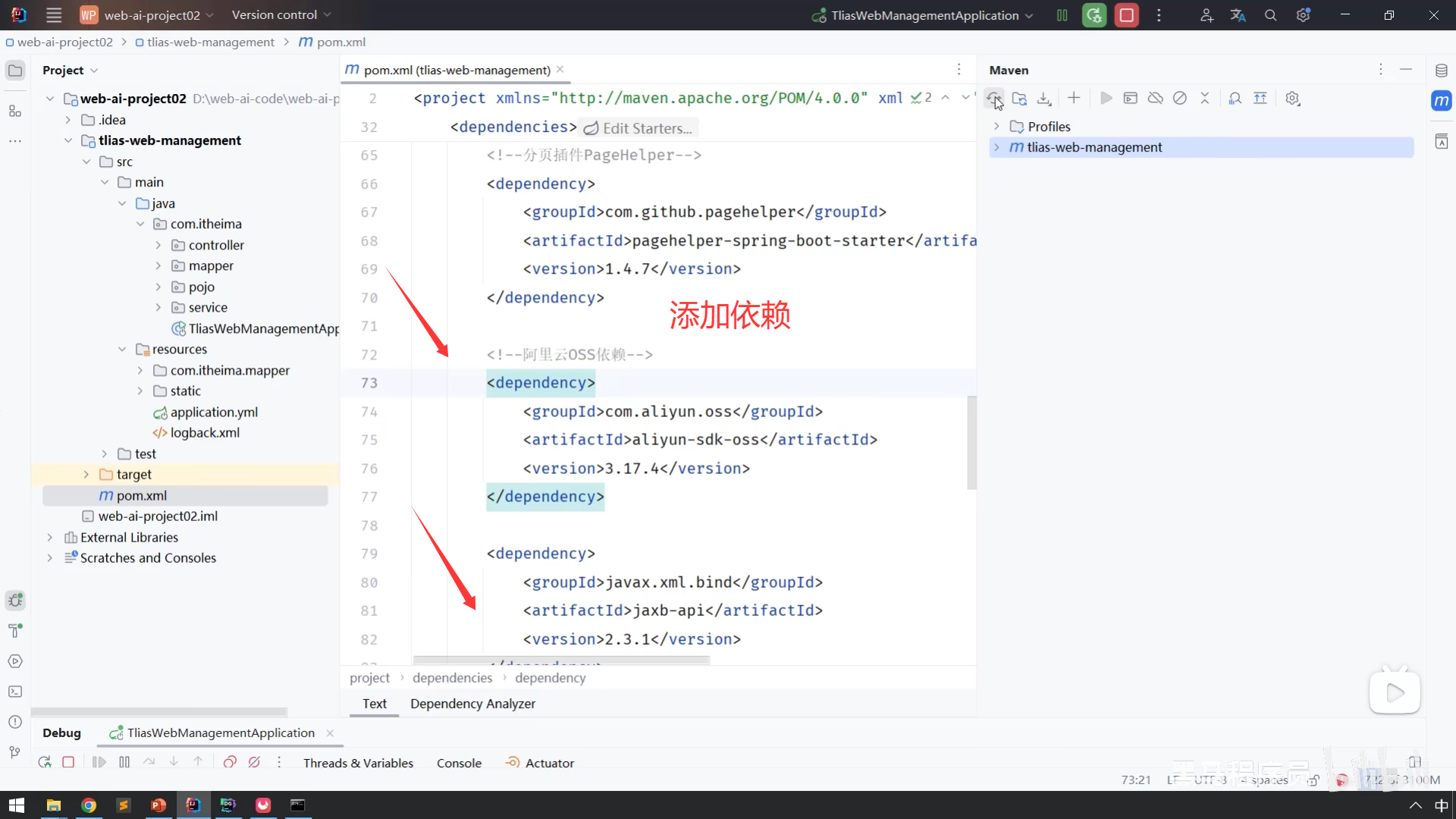This screenshot has height=819, width=1456.
Task: Expand the target folder in Project tree
Action: 86,475
